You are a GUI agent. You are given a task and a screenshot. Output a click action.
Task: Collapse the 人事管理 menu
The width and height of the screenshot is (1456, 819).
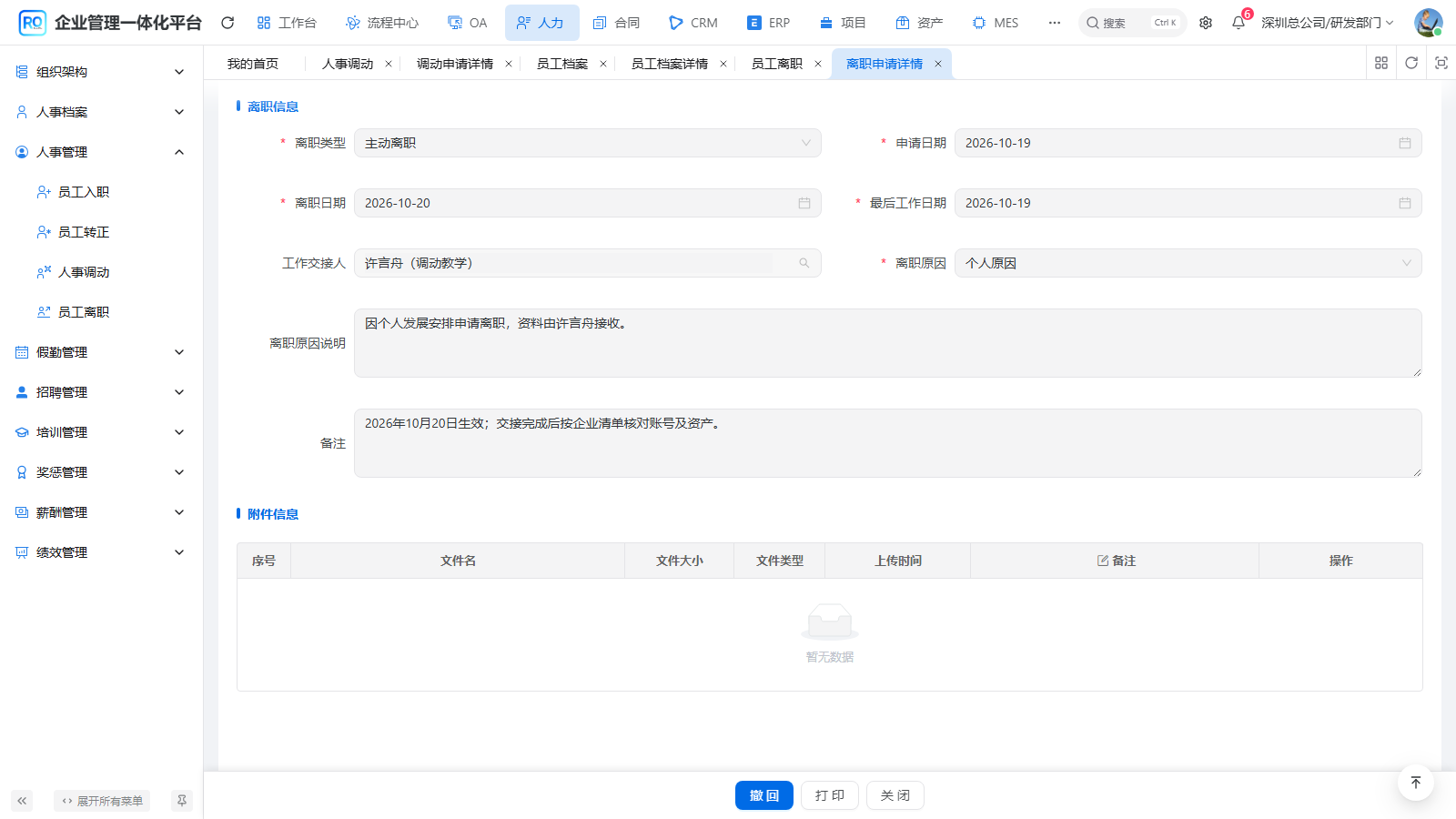pyautogui.click(x=101, y=152)
